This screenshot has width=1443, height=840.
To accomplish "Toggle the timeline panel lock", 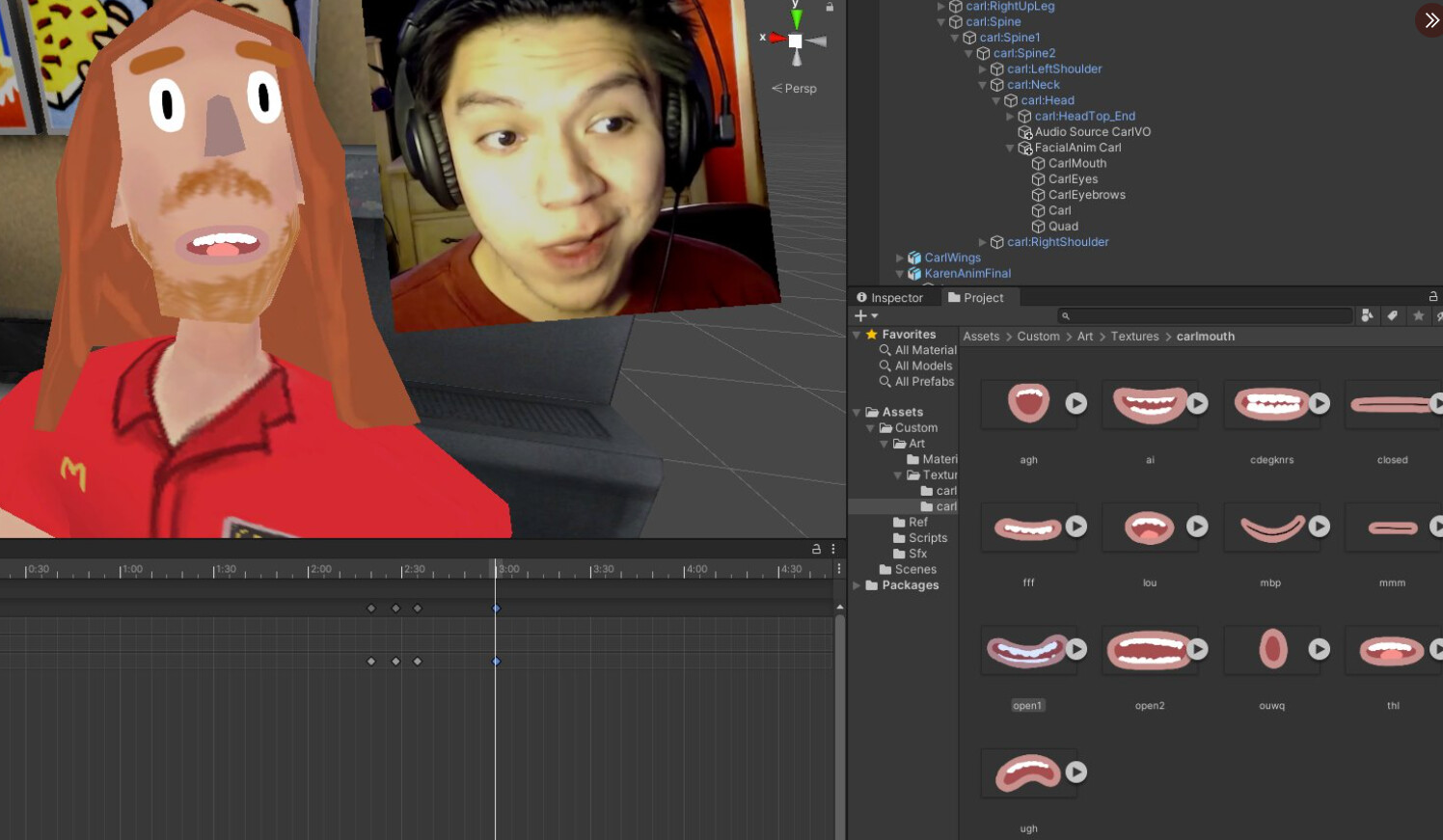I will pyautogui.click(x=816, y=549).
